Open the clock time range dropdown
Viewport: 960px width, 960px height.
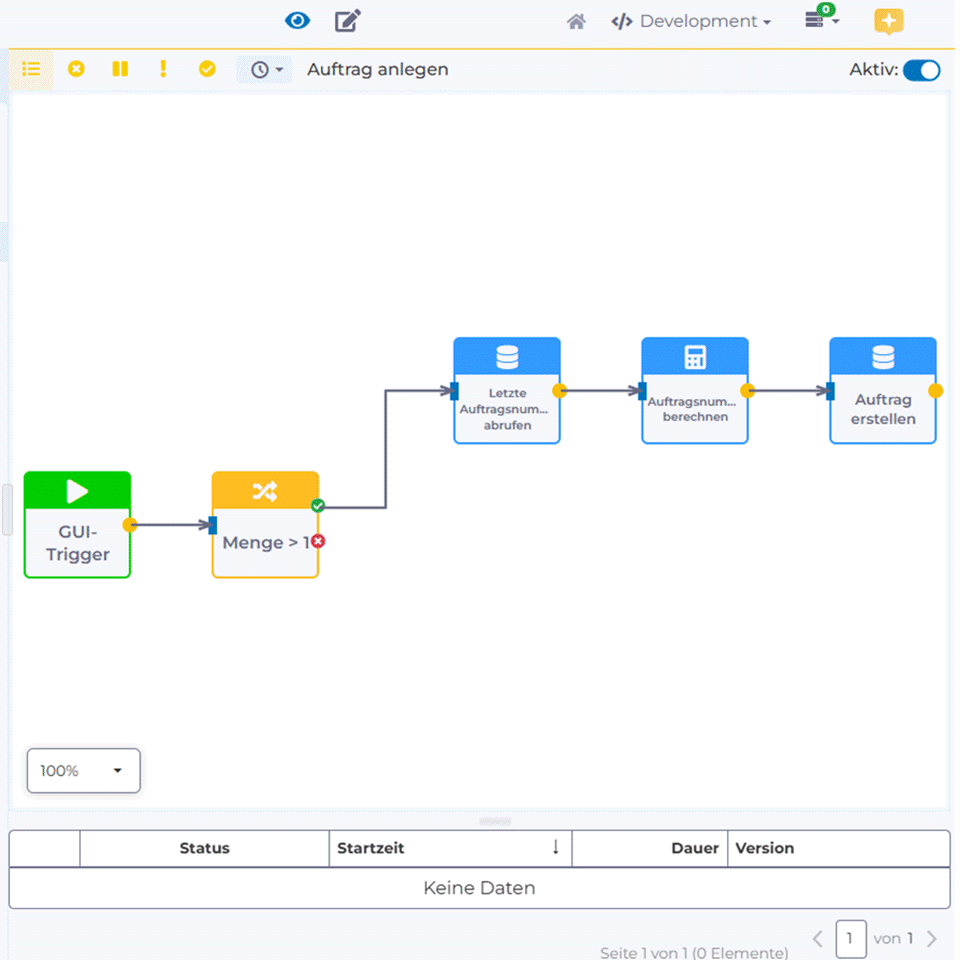coord(265,70)
